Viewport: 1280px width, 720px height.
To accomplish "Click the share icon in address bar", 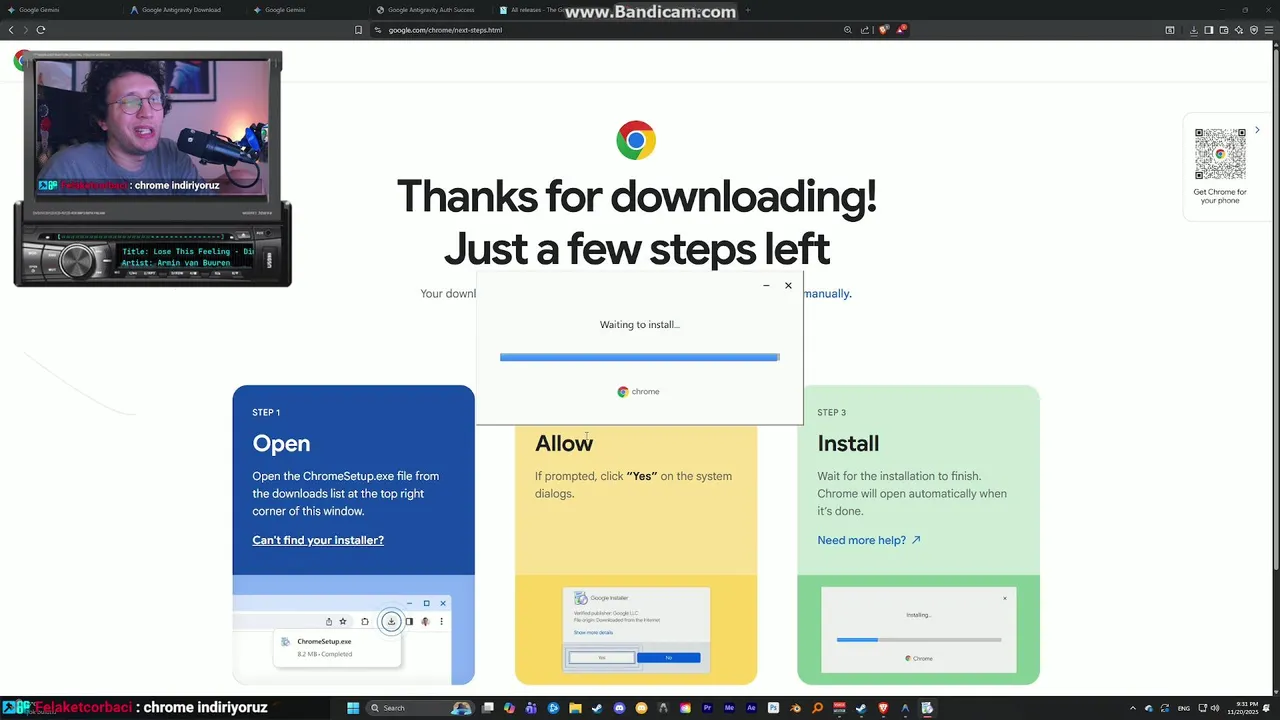I will 866,30.
